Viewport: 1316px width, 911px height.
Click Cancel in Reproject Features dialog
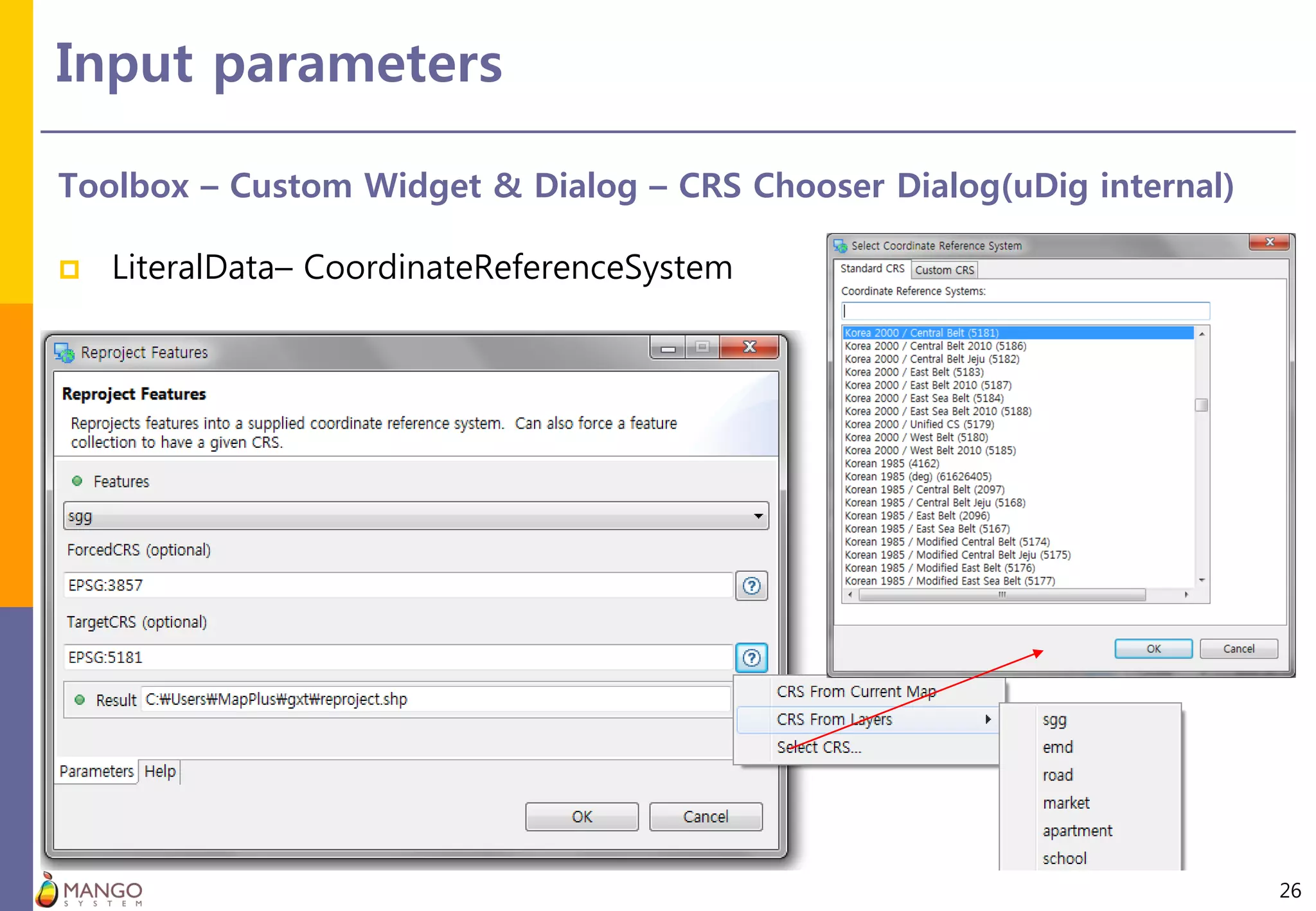(706, 817)
